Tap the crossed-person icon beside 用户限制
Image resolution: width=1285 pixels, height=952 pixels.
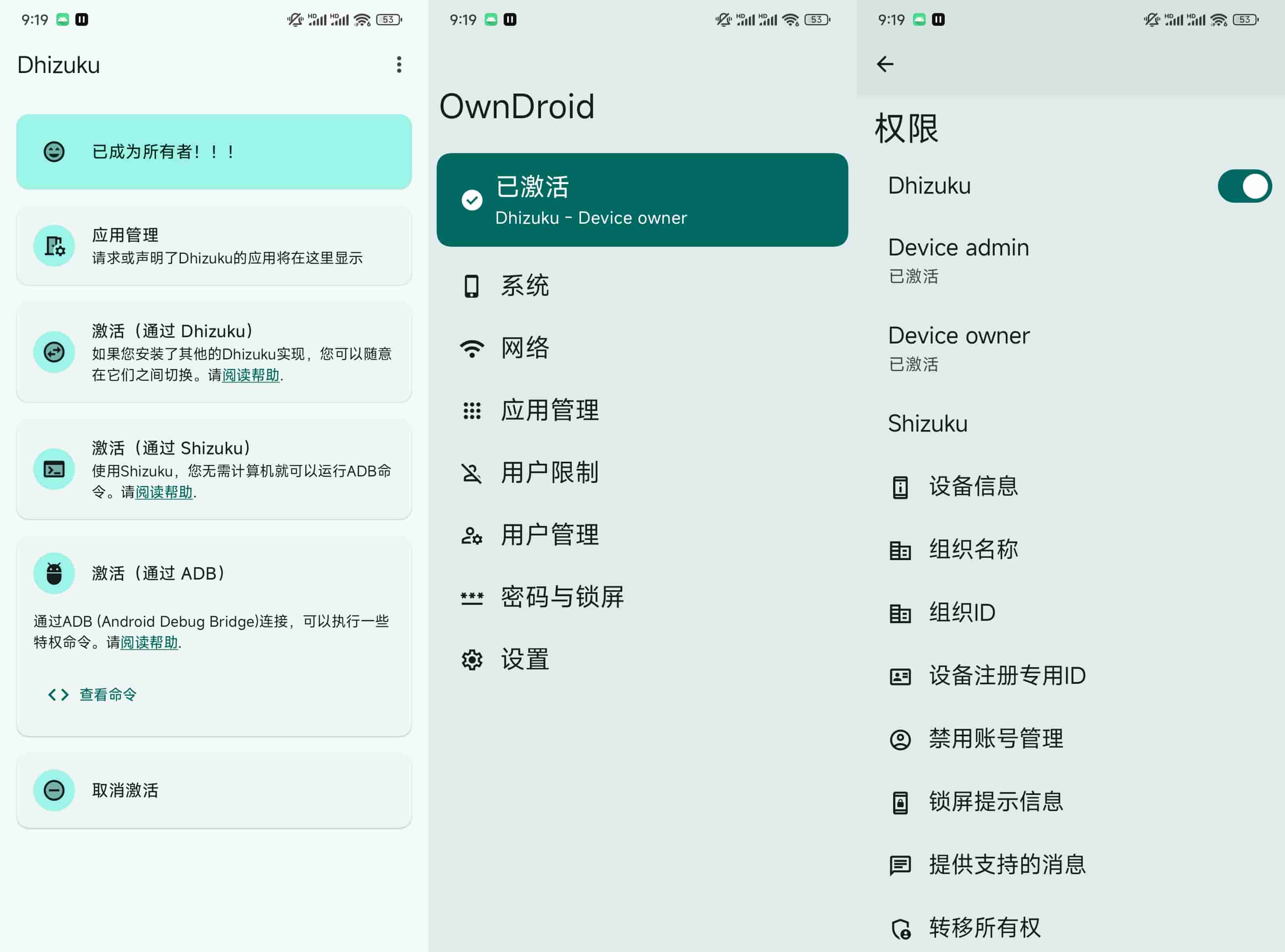tap(471, 473)
